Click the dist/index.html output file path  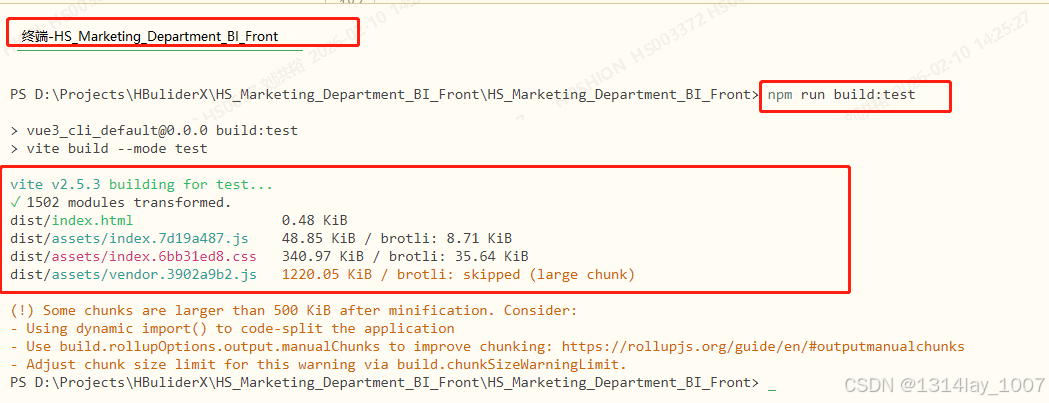(71, 220)
